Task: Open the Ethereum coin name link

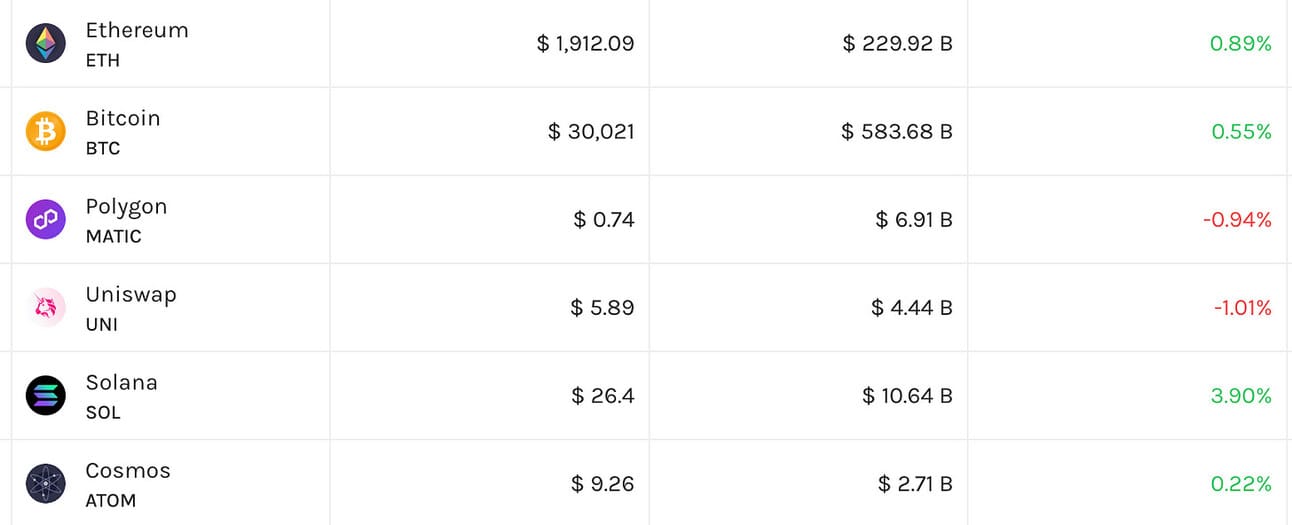Action: [137, 31]
